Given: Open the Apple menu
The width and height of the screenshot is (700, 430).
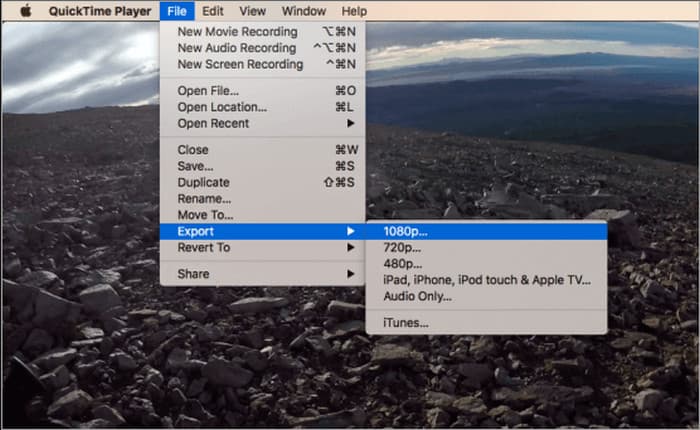Looking at the screenshot, I should point(26,11).
